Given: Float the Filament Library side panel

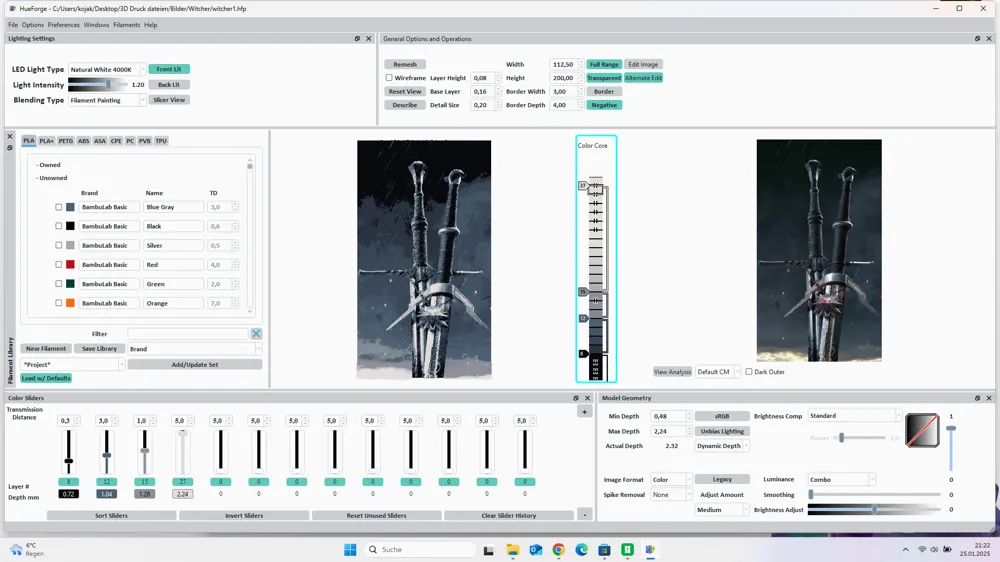Looking at the screenshot, I should pos(10,148).
